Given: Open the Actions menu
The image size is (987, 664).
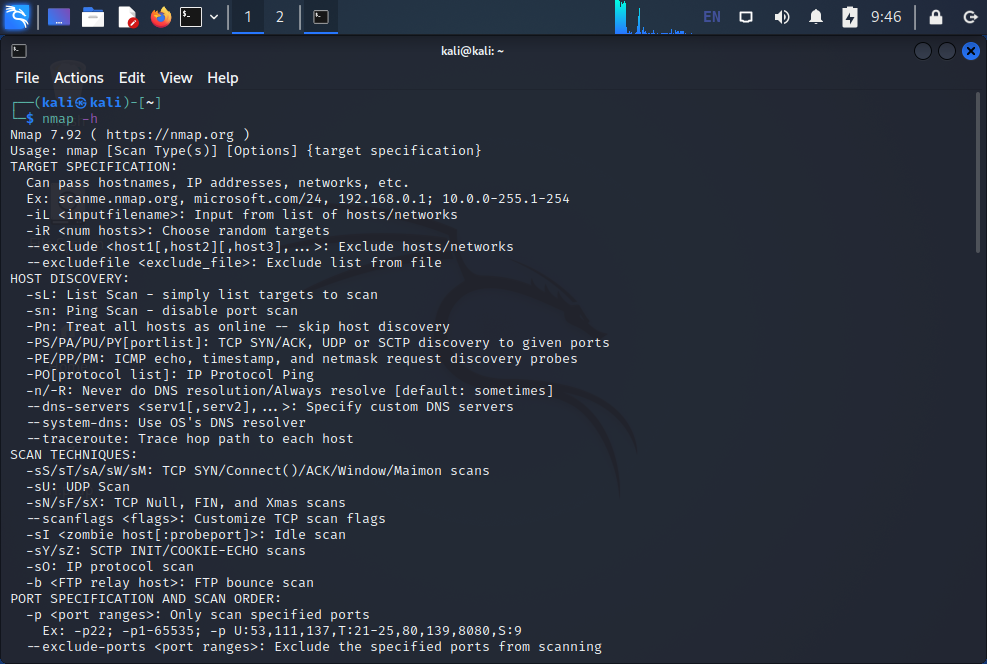Looking at the screenshot, I should pyautogui.click(x=79, y=78).
